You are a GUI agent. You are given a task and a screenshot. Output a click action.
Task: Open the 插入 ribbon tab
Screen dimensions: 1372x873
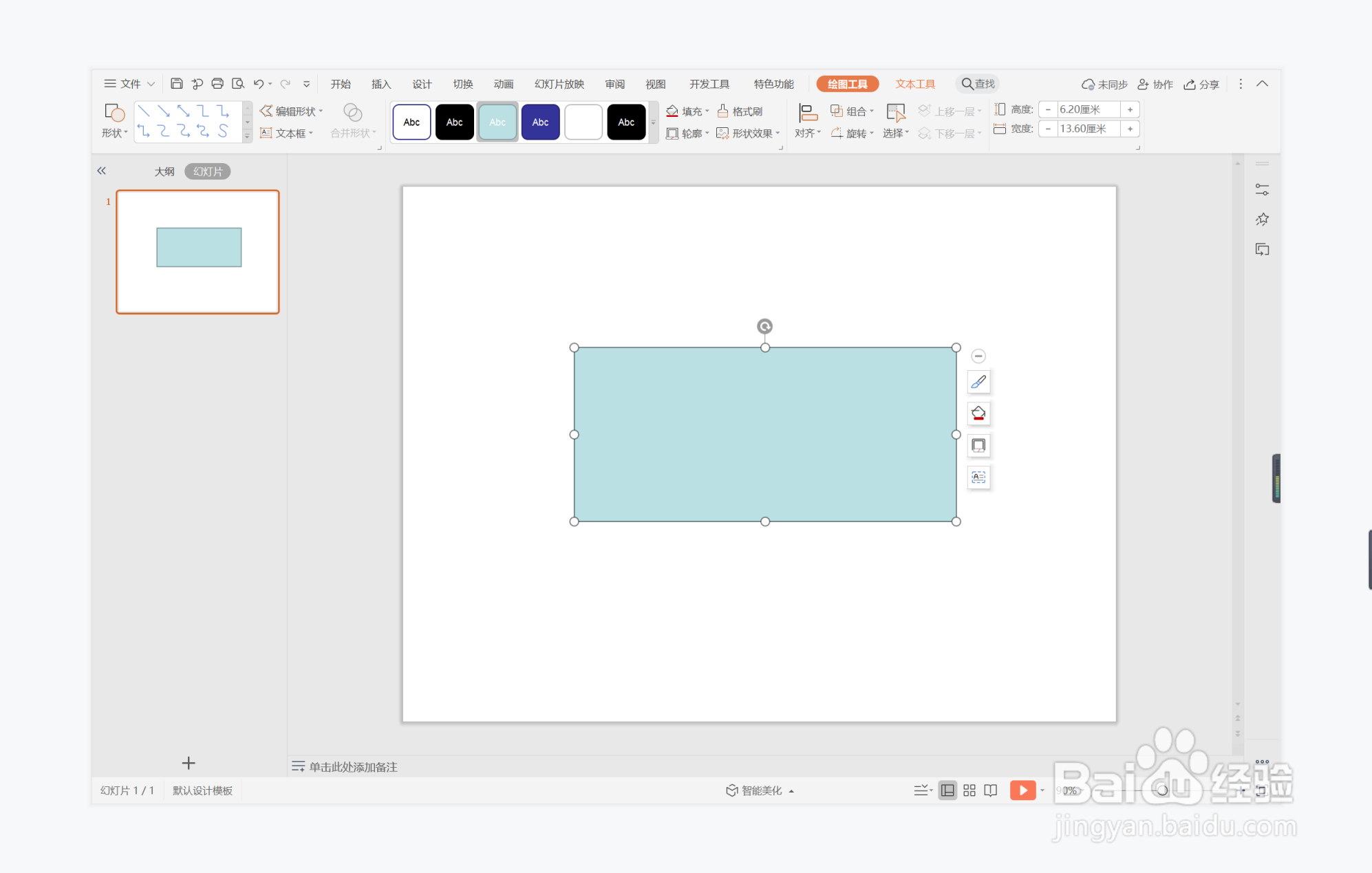[380, 84]
